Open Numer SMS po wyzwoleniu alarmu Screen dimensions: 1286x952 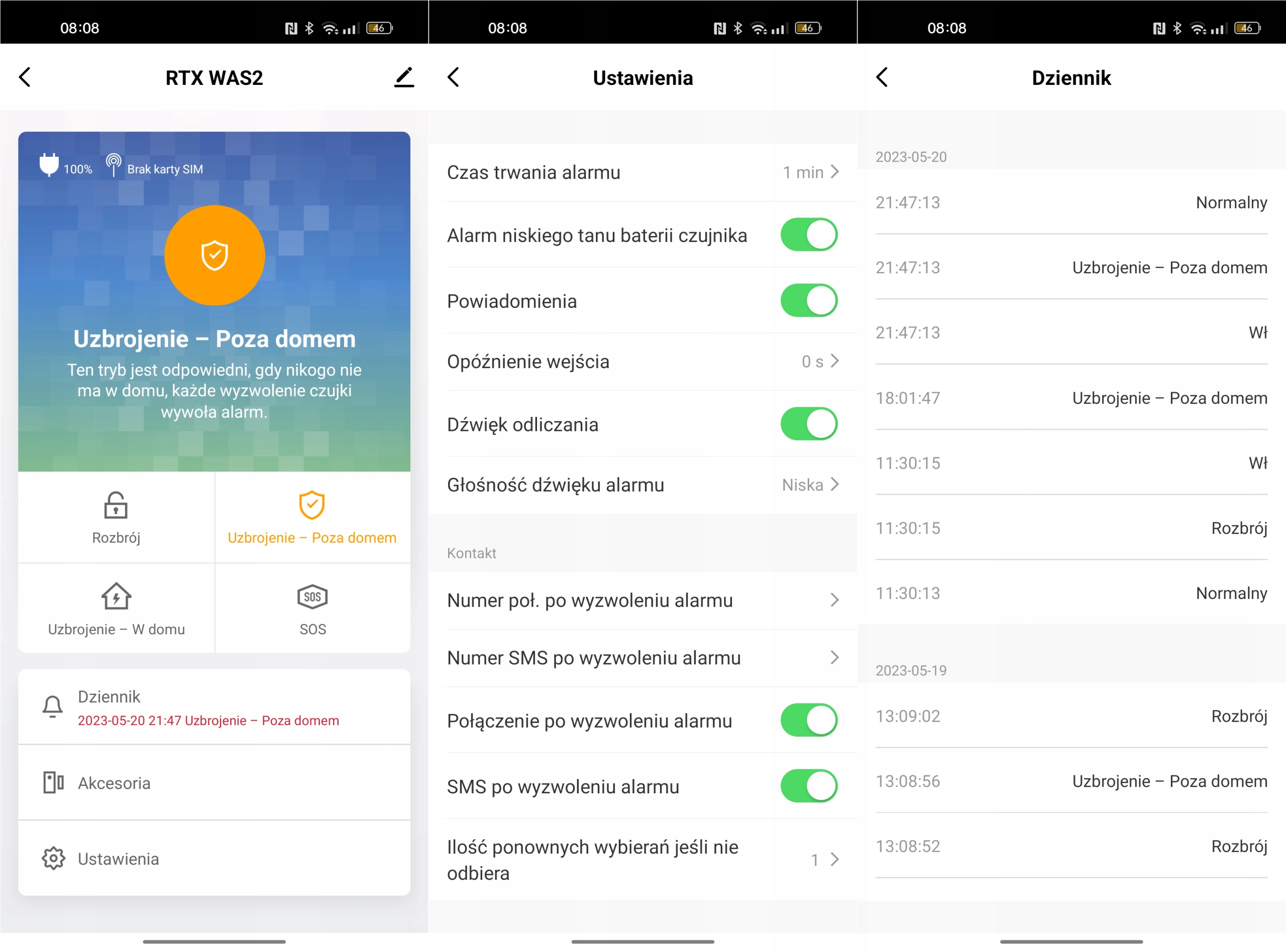pos(642,658)
